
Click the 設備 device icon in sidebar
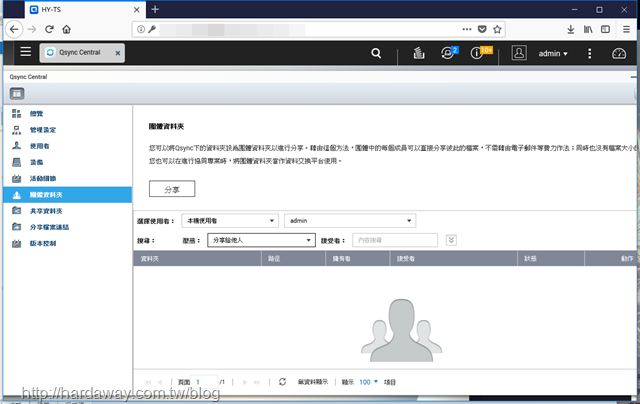(16, 162)
